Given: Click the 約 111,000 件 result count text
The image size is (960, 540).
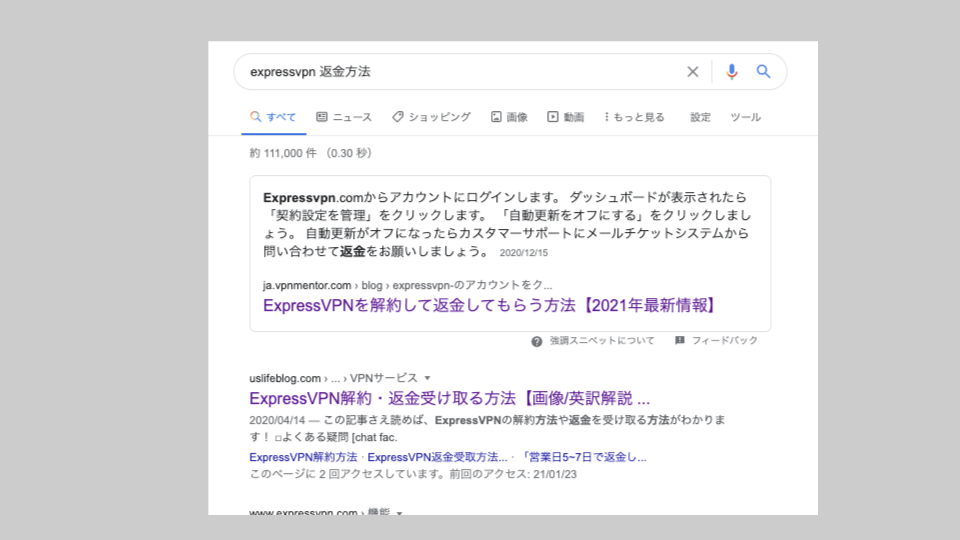Looking at the screenshot, I should [283, 153].
